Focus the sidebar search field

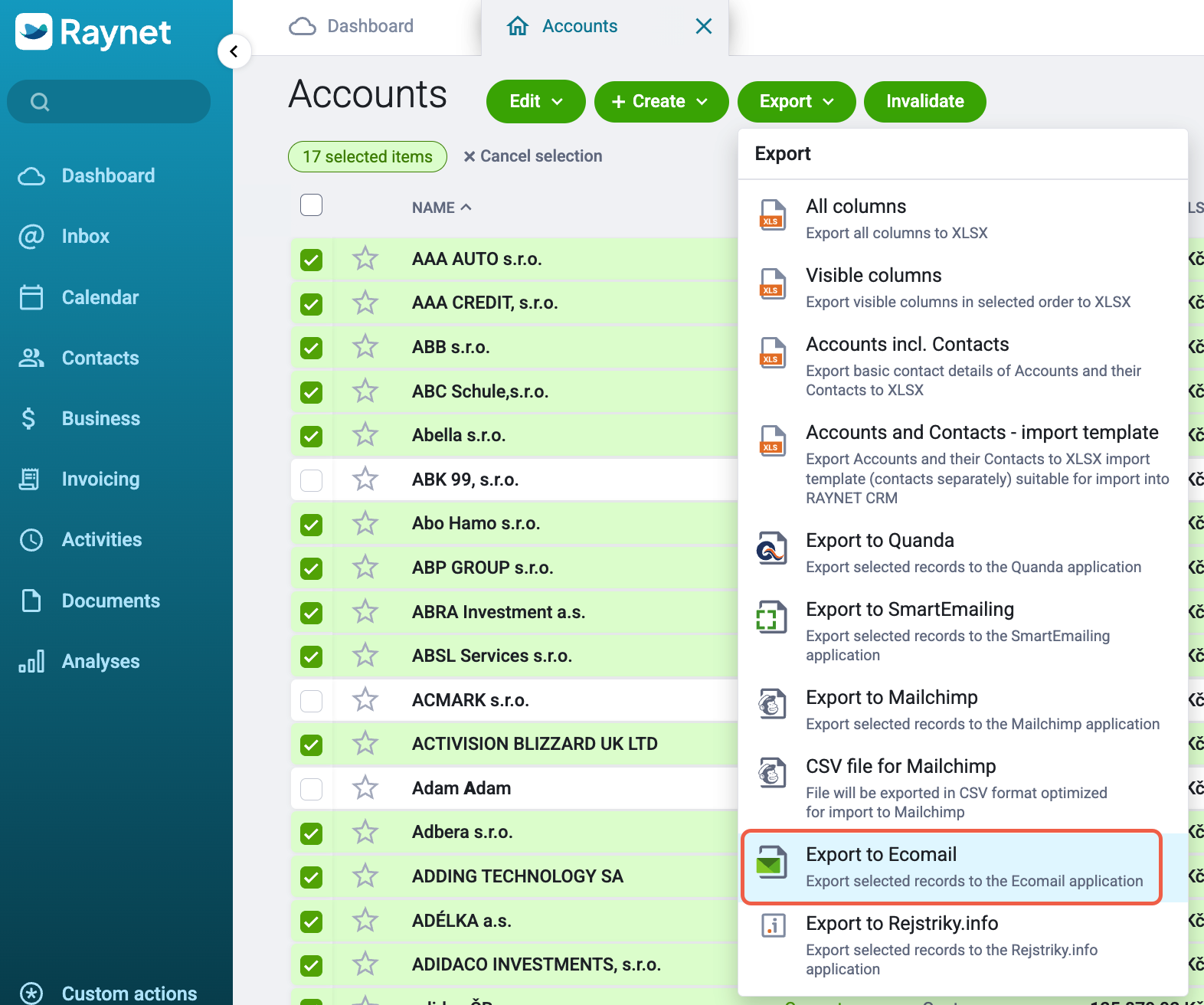click(109, 102)
